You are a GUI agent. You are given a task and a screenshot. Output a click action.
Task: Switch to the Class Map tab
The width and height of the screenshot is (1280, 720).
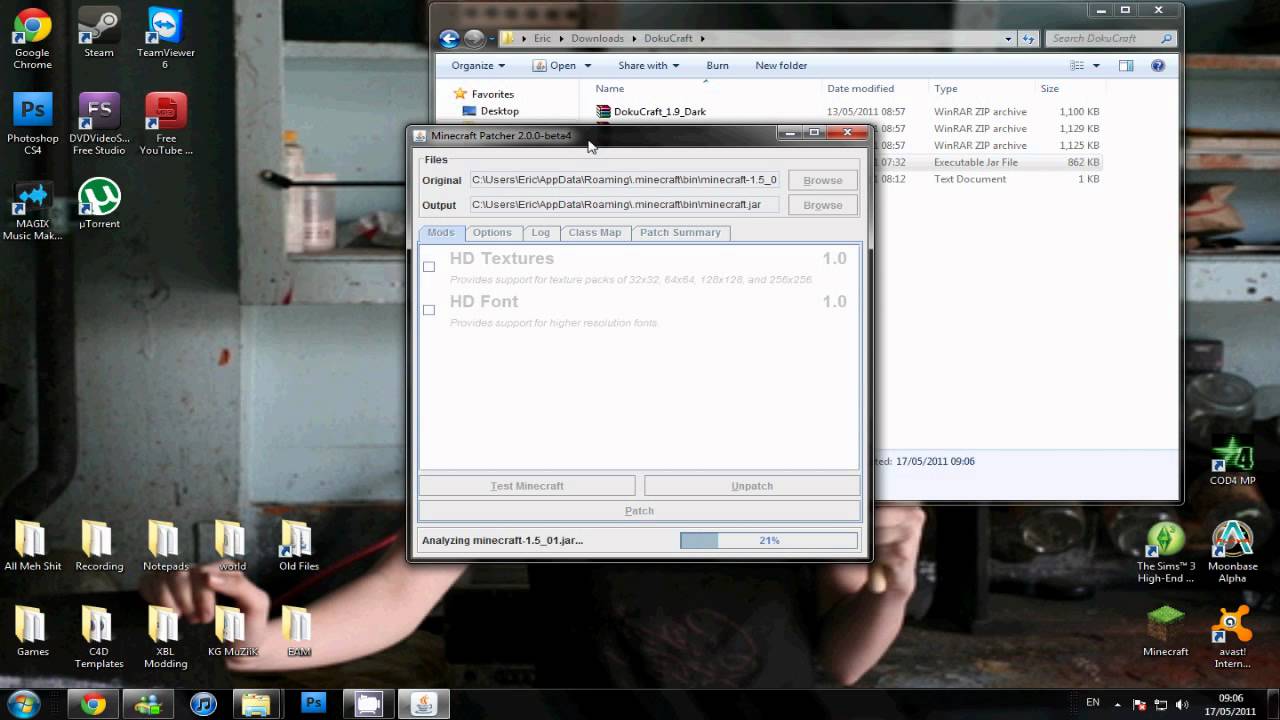click(595, 232)
